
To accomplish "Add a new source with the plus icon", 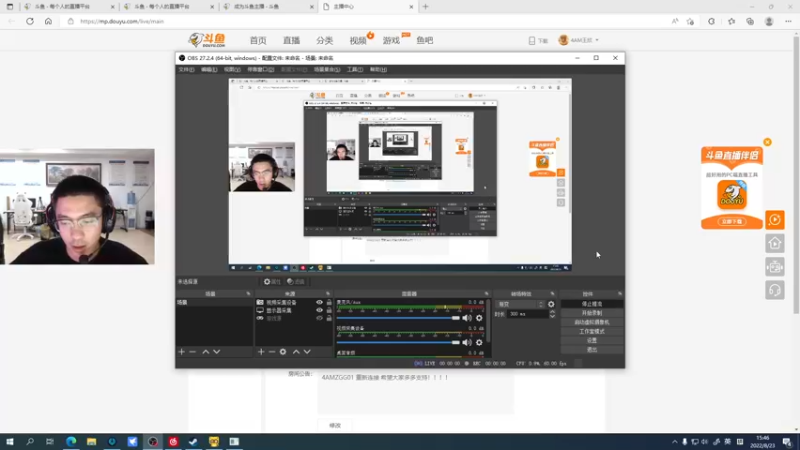I will coord(261,352).
